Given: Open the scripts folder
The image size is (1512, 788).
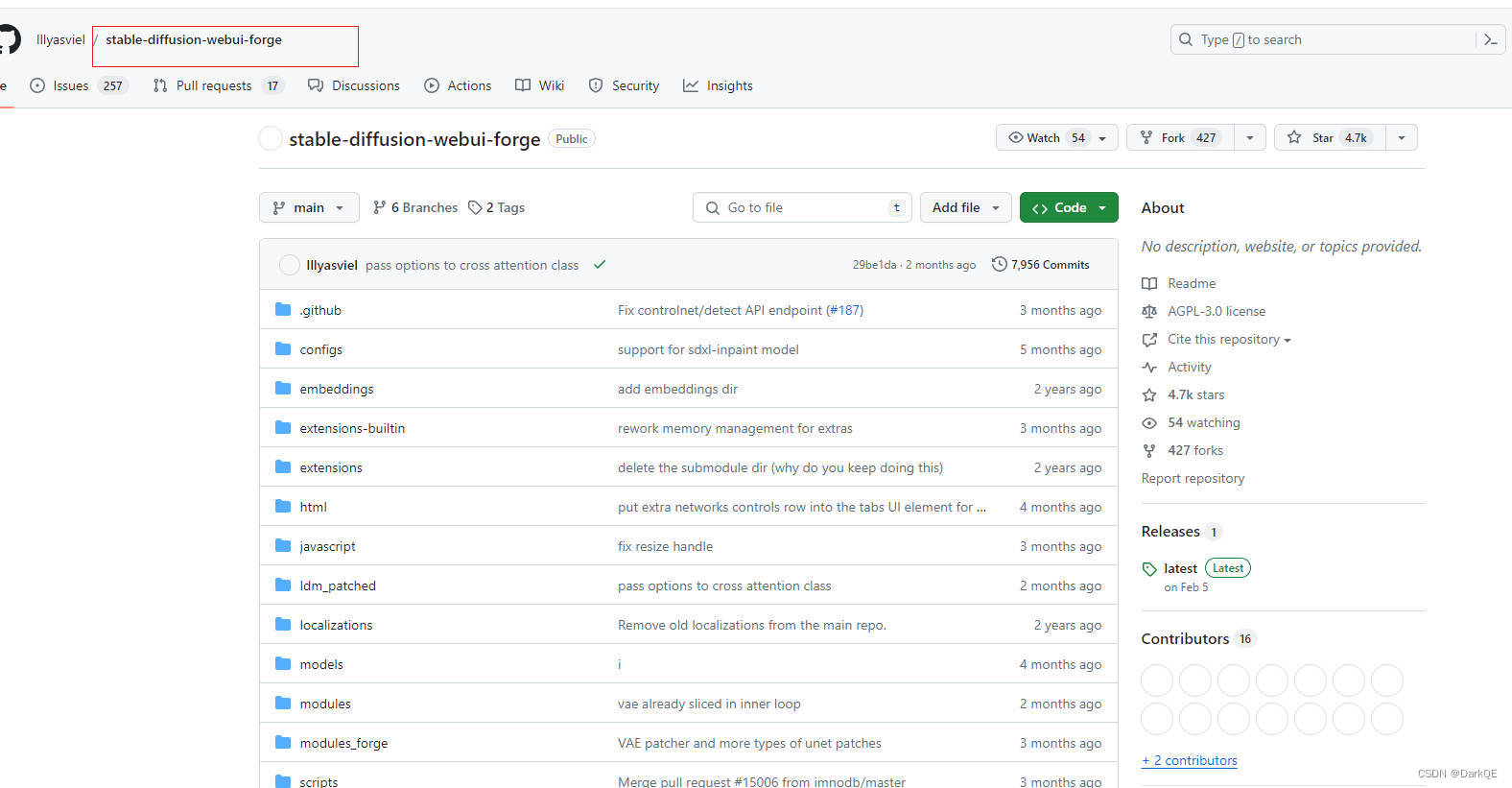Looking at the screenshot, I should 319,782.
